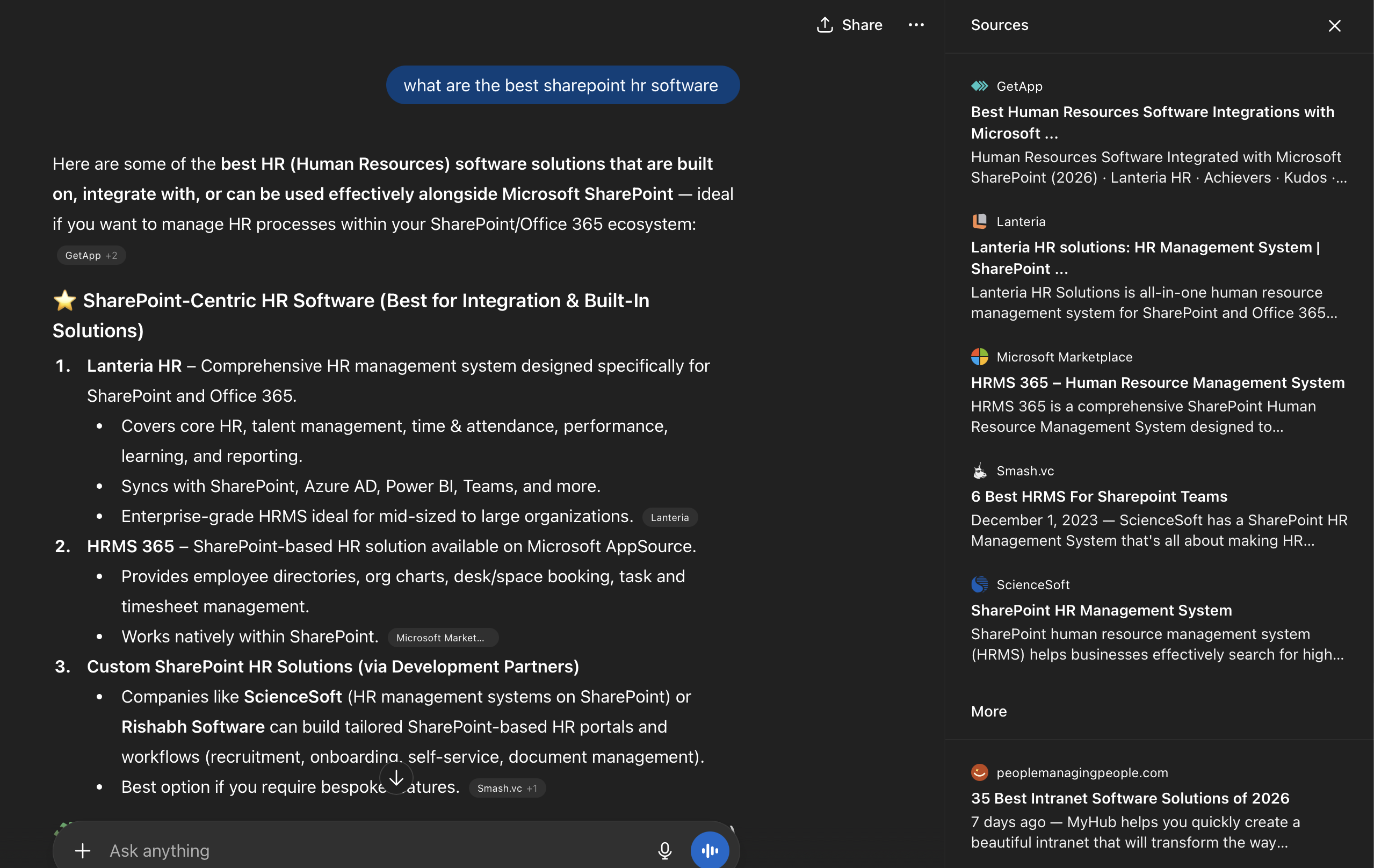
Task: Open the GetApp +2 citation chip
Action: click(91, 255)
